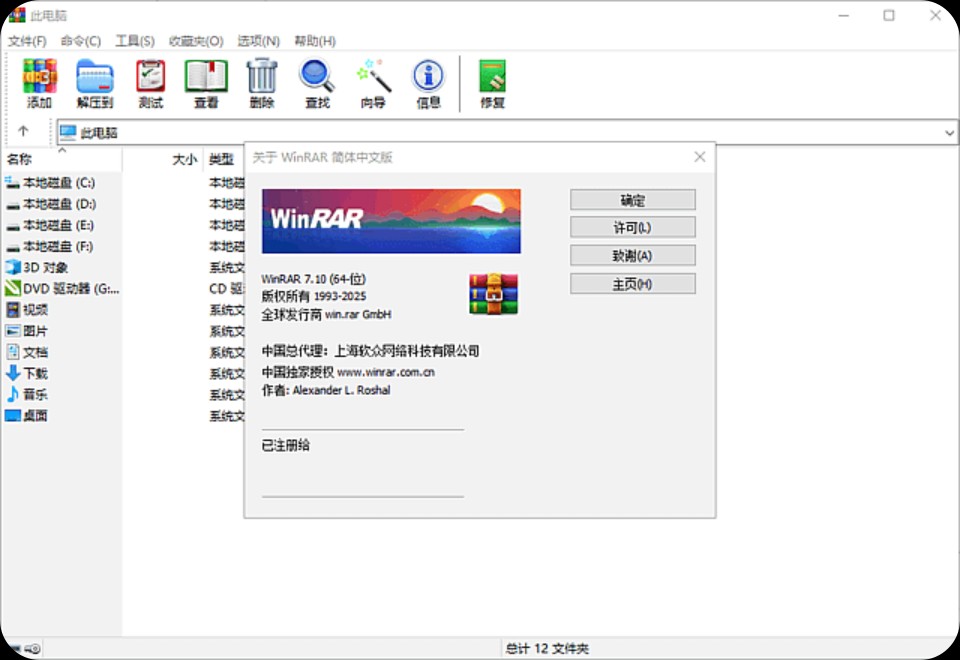Select Local Disk (C:) drive icon
Viewport: 960px width, 660px height.
(x=12, y=182)
